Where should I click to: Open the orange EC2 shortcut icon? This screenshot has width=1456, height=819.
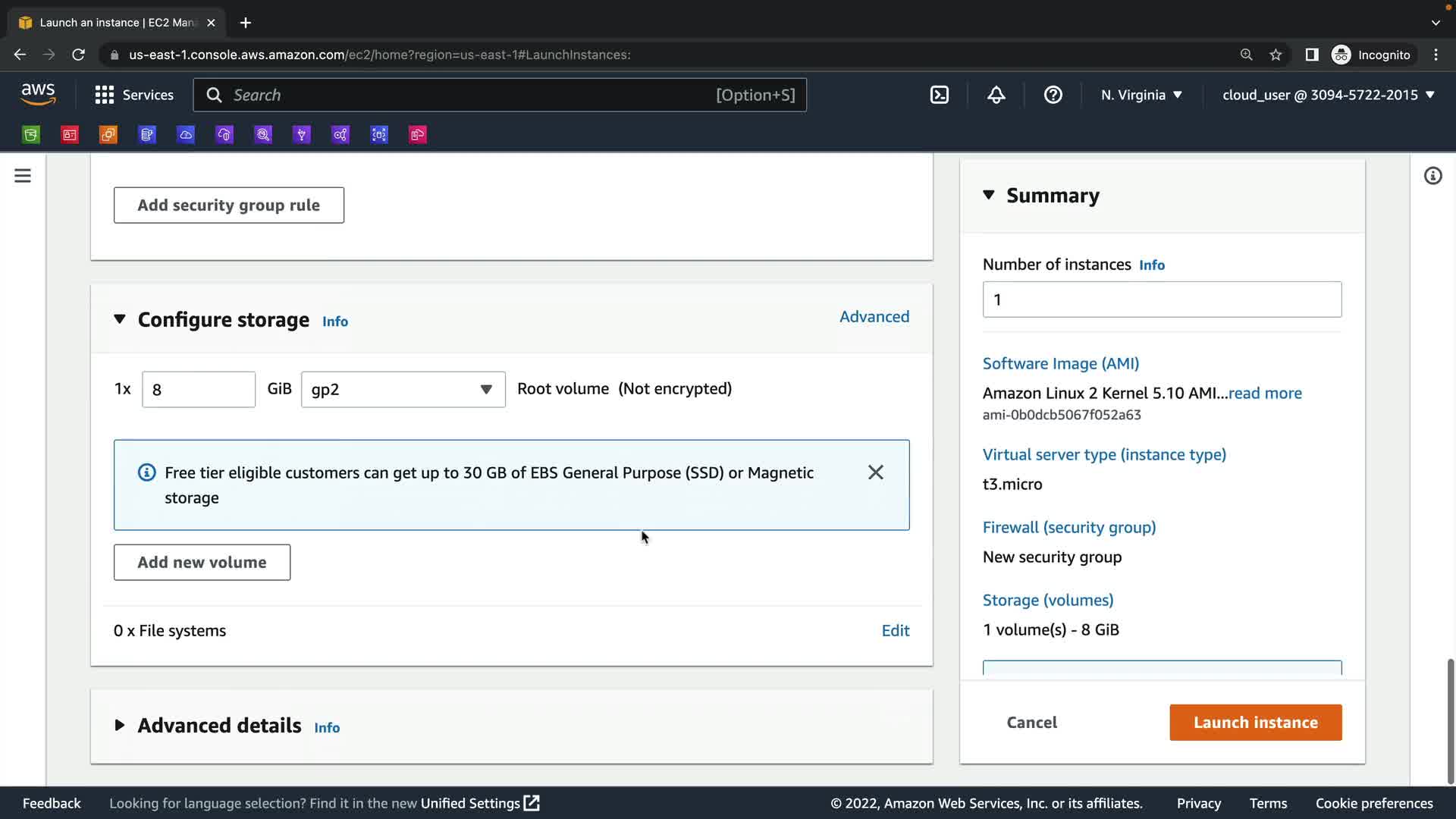[x=108, y=135]
